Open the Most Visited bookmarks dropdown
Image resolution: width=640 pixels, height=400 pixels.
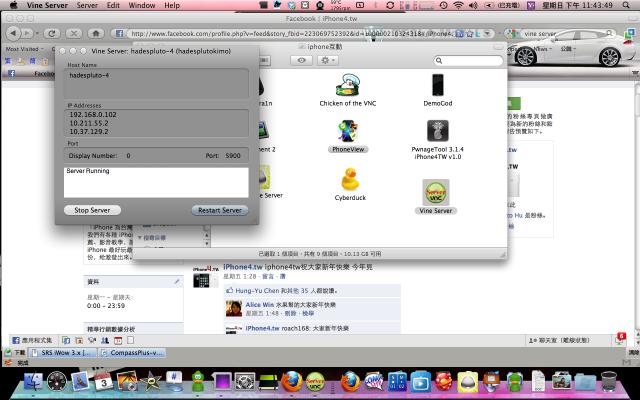click(x=24, y=49)
